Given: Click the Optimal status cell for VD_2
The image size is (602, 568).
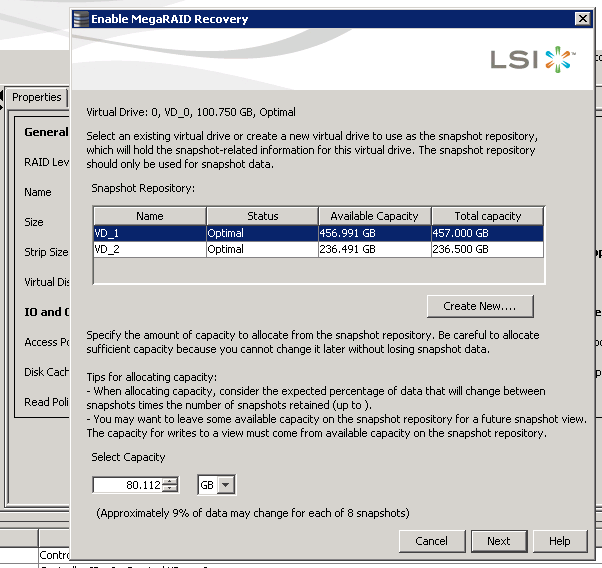Looking at the screenshot, I should tap(262, 249).
